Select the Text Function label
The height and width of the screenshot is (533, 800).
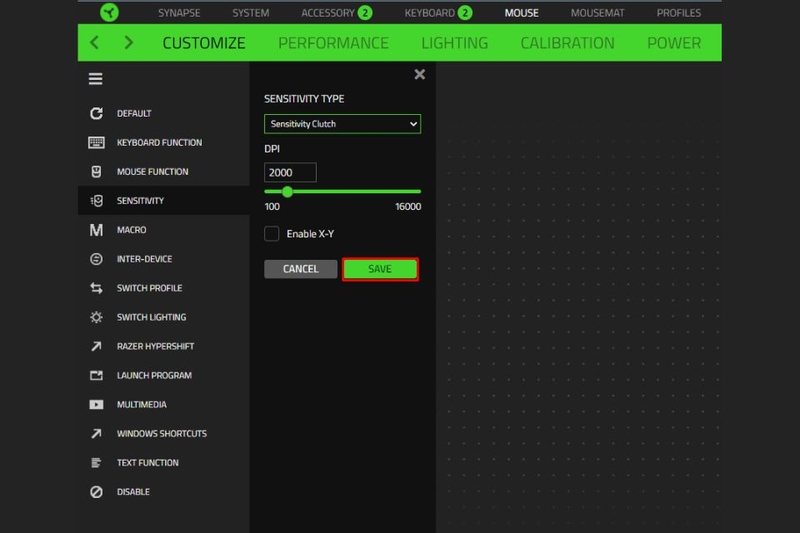click(x=147, y=463)
